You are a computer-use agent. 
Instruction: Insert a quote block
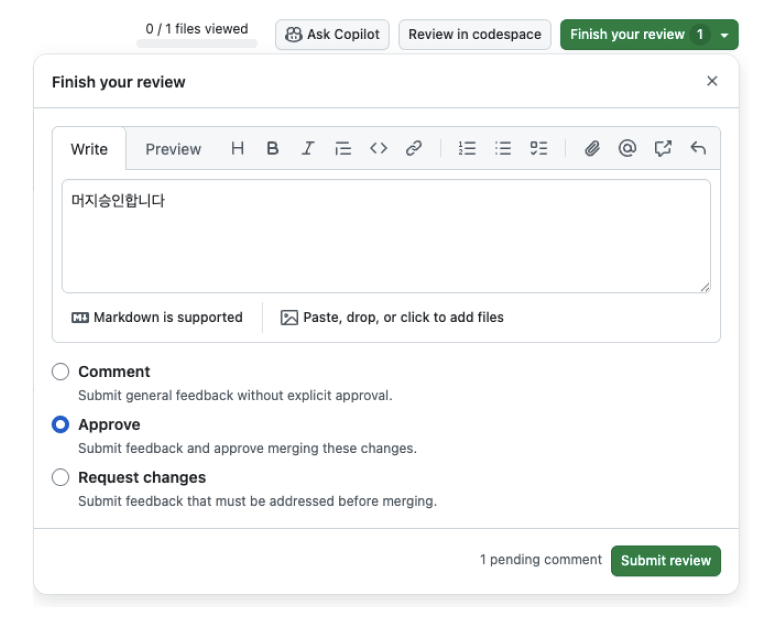pyautogui.click(x=343, y=149)
